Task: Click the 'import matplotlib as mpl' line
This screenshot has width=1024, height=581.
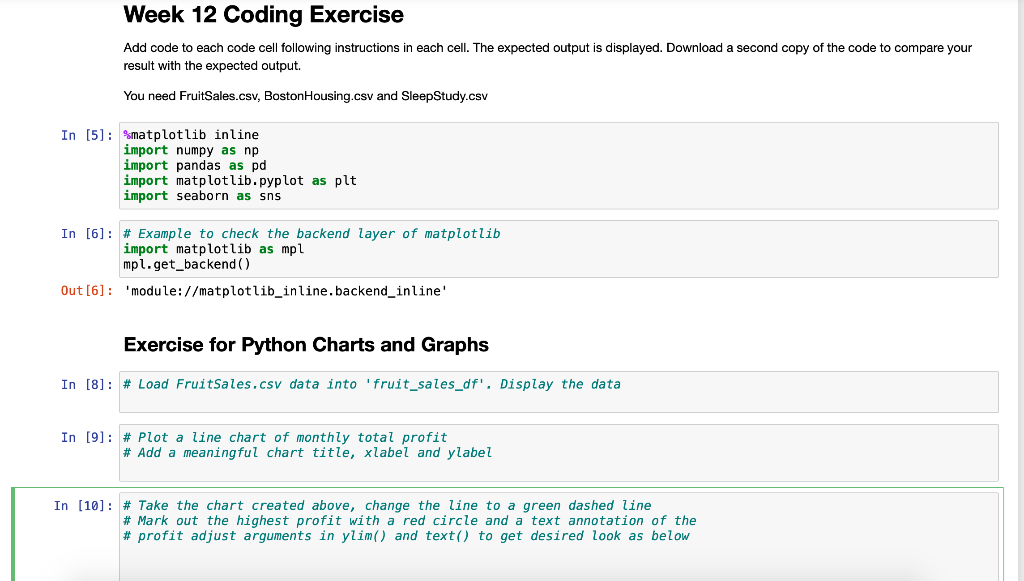Action: [214, 249]
